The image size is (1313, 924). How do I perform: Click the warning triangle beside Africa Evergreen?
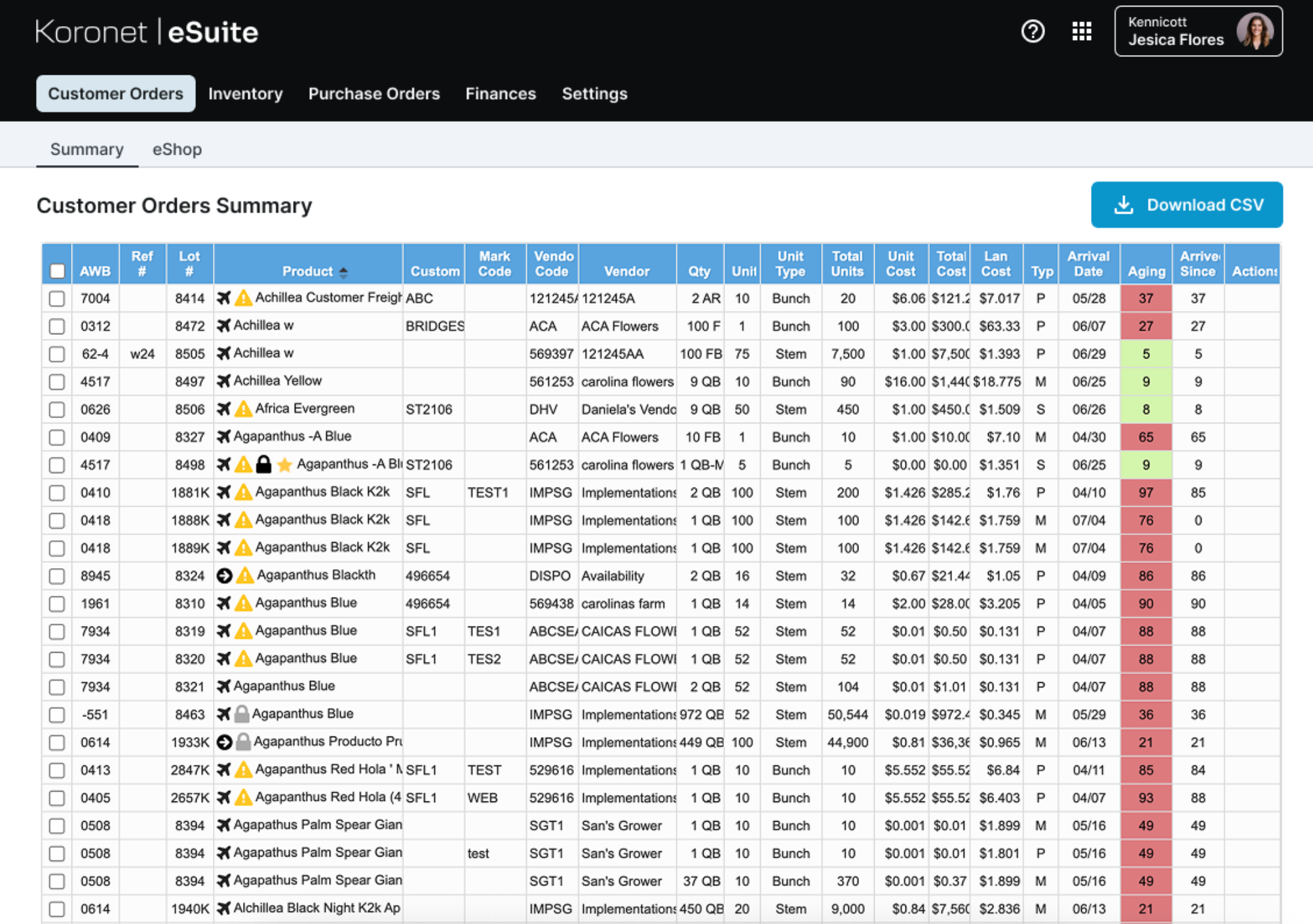point(244,408)
